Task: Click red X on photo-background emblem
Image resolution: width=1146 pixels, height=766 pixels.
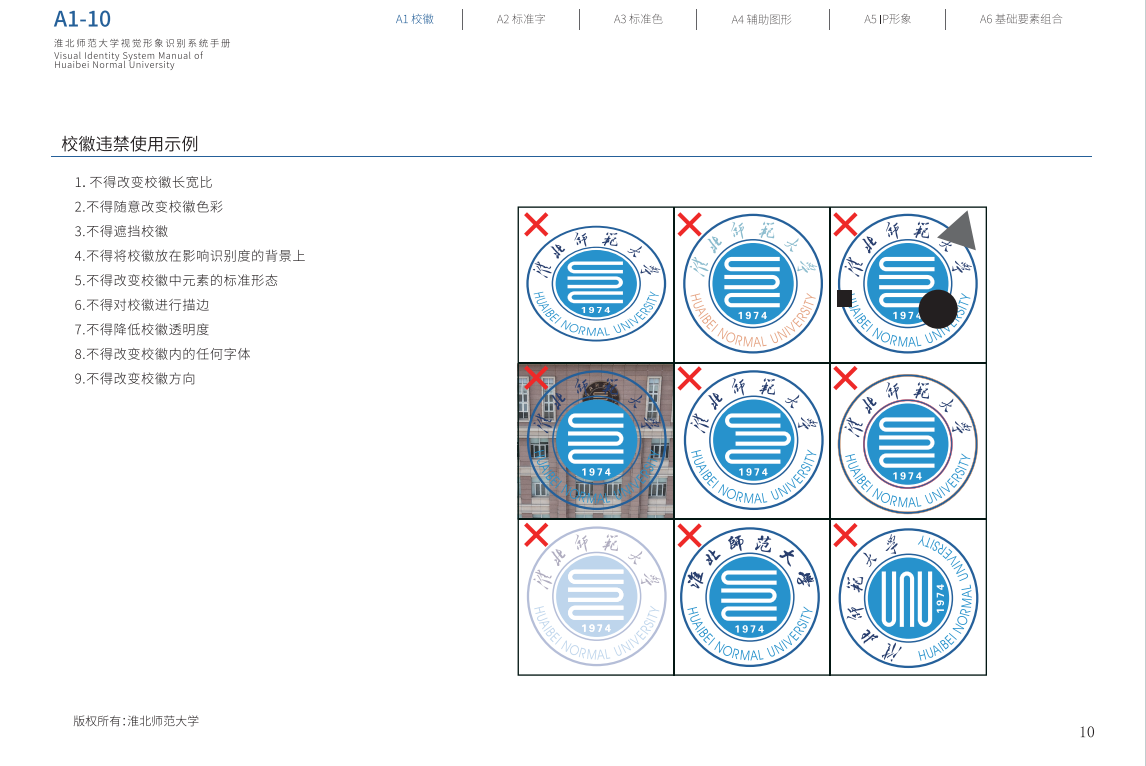Action: [x=536, y=378]
